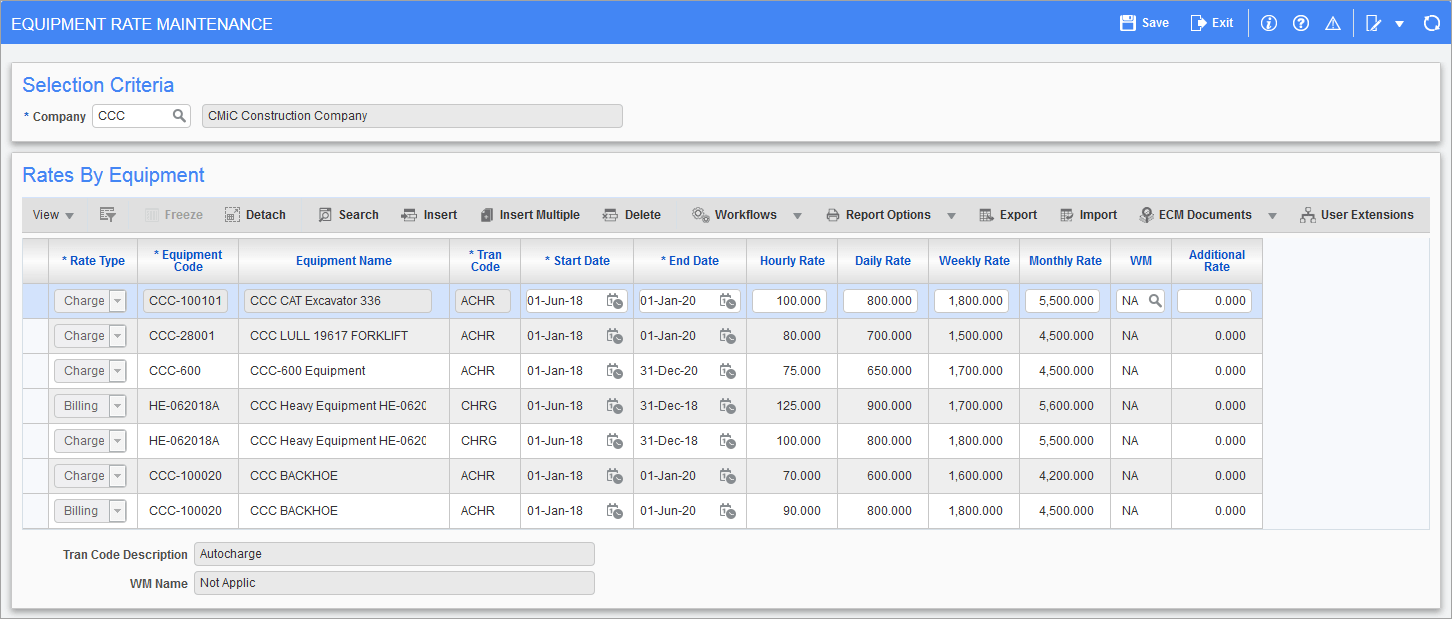Screen dimensions: 1452x619
Task: Detach the rates table
Action: [255, 215]
